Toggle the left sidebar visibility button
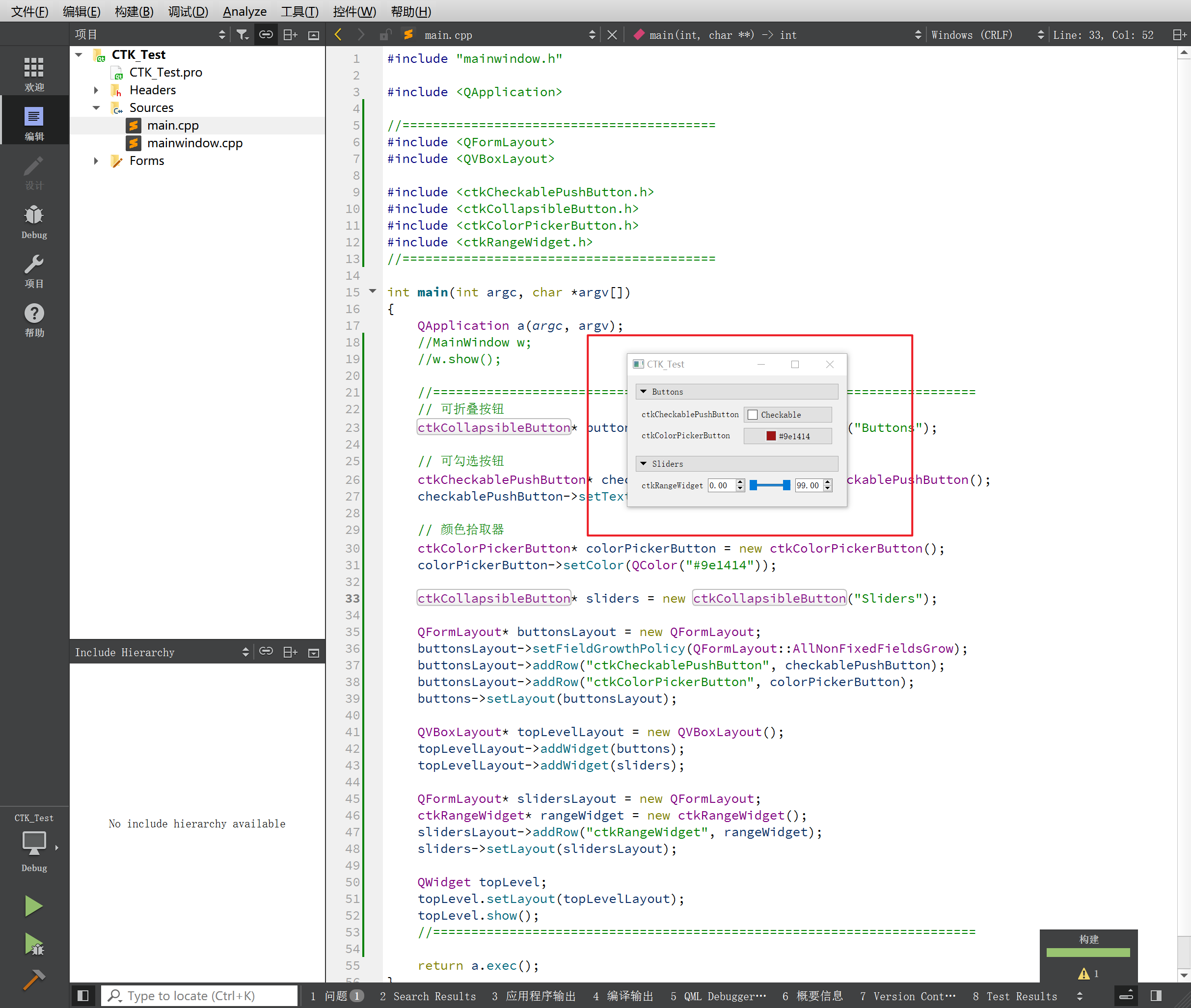 point(83,996)
